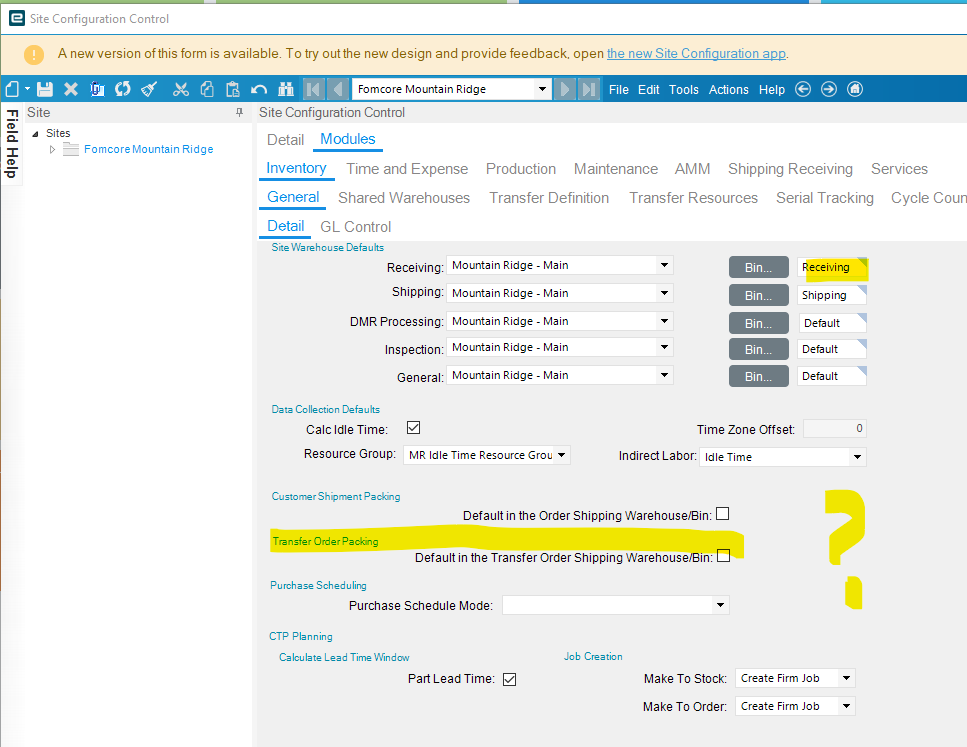This screenshot has height=747, width=967.
Task: Click the yellow warning icon in the banner
Action: pyautogui.click(x=34, y=54)
